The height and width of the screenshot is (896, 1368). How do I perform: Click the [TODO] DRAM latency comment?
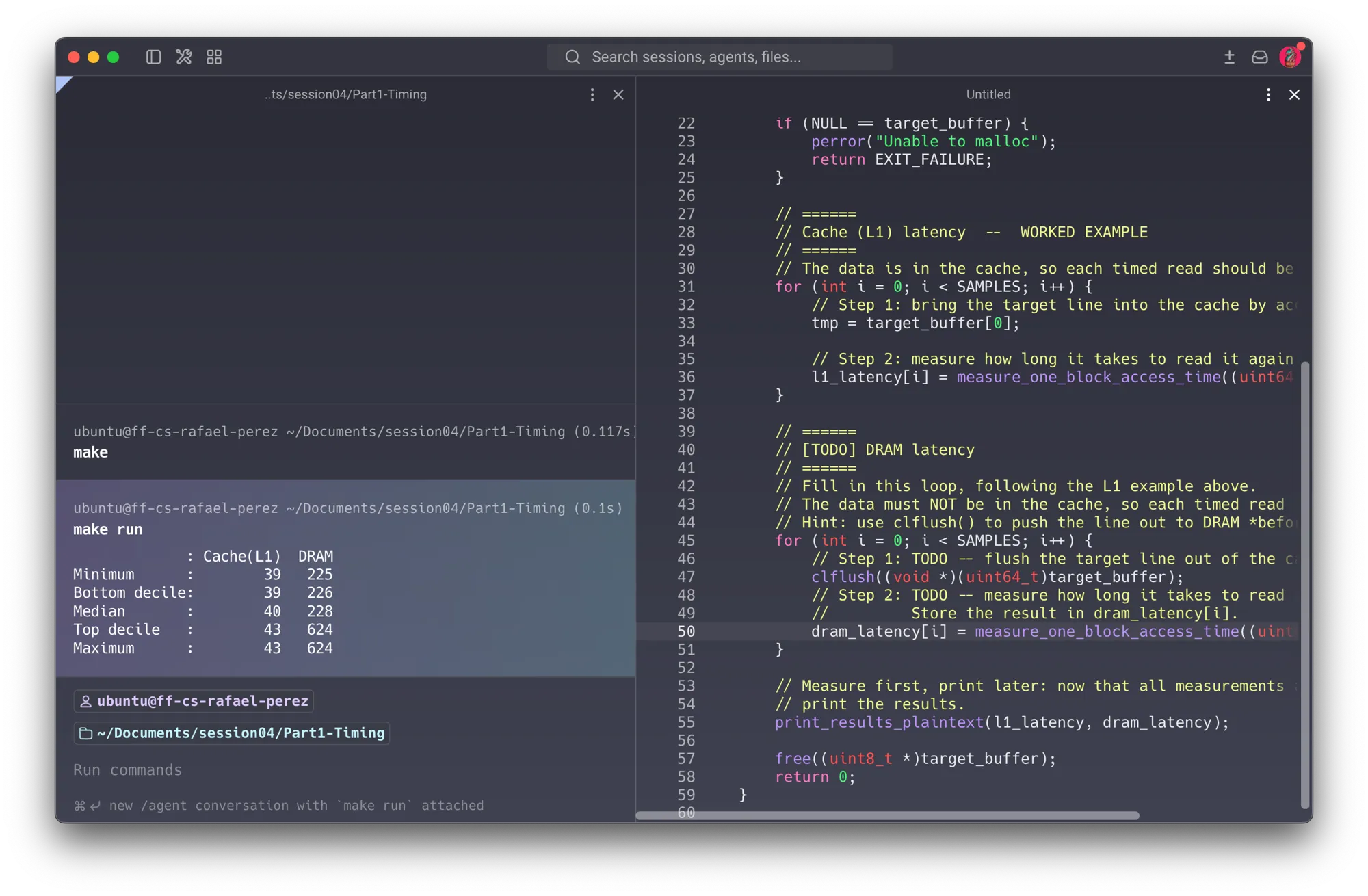coord(875,450)
